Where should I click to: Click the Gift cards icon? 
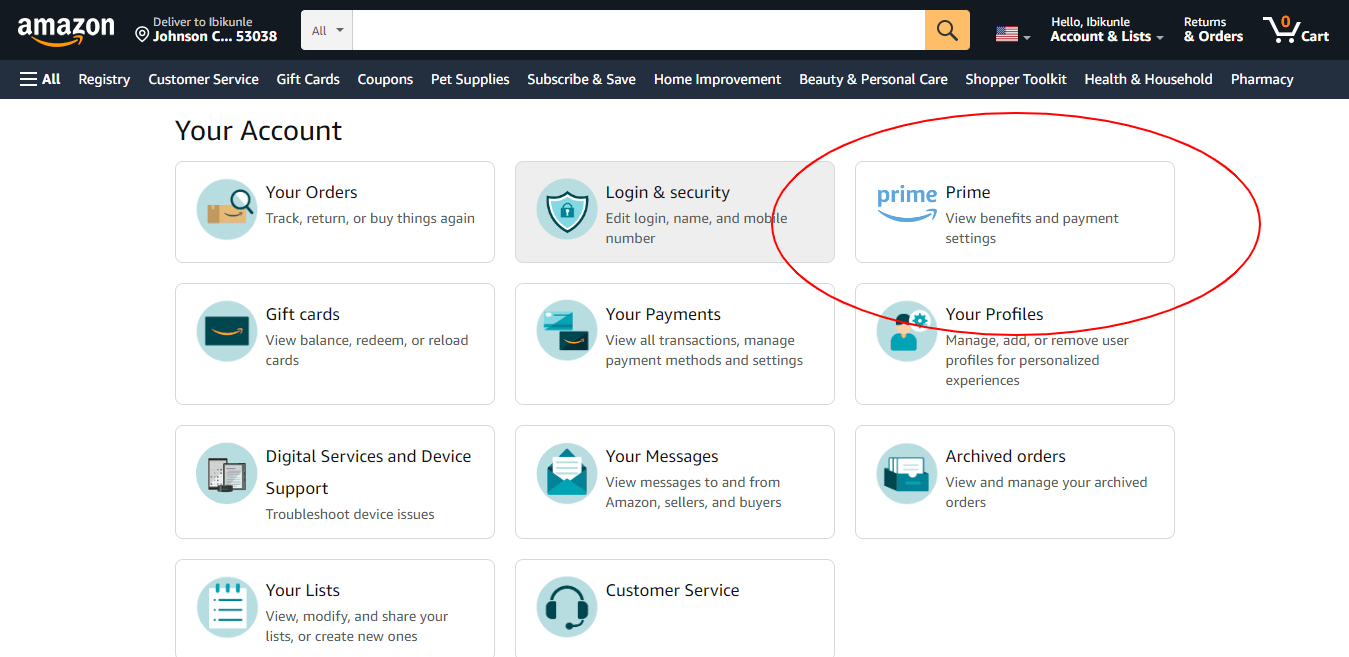227,331
